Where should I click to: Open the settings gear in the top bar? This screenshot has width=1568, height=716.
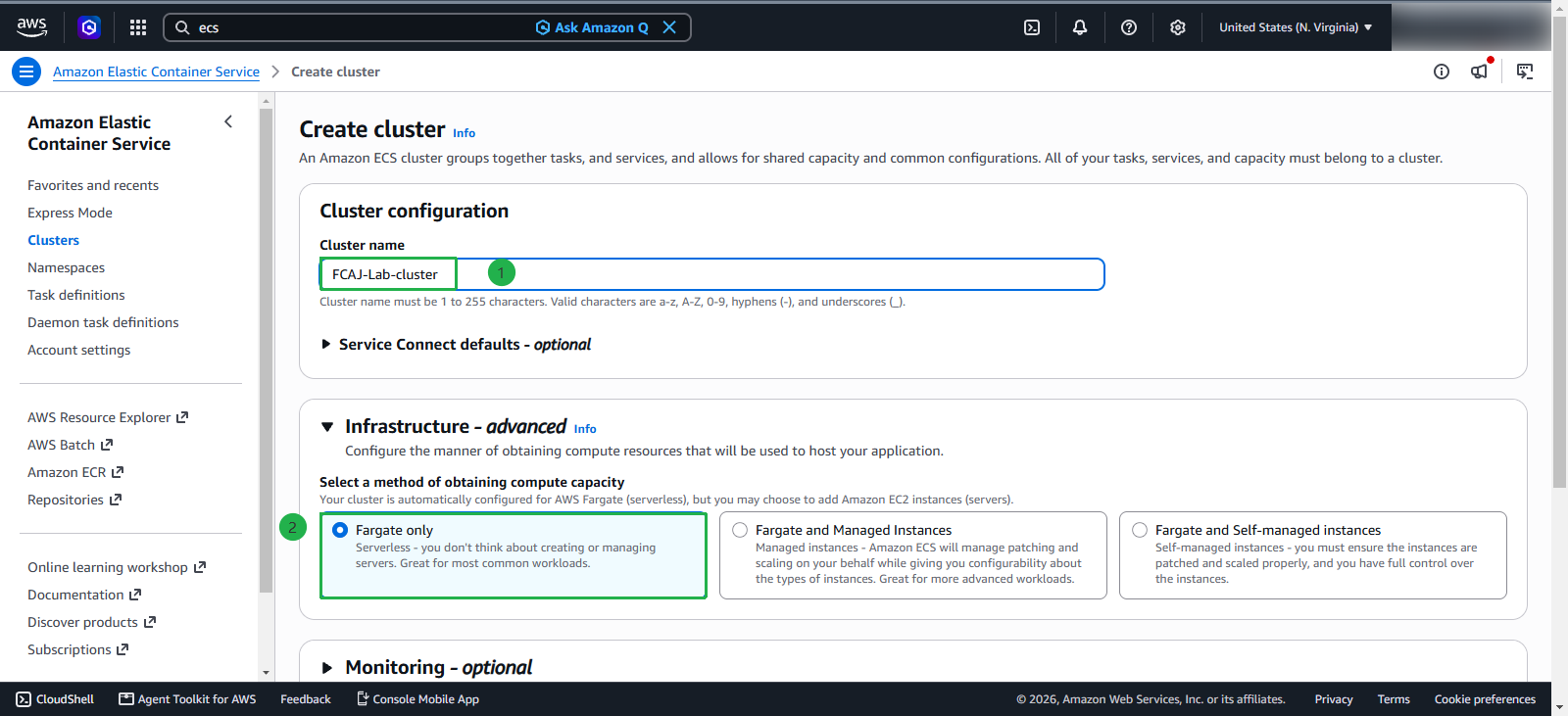1178,27
